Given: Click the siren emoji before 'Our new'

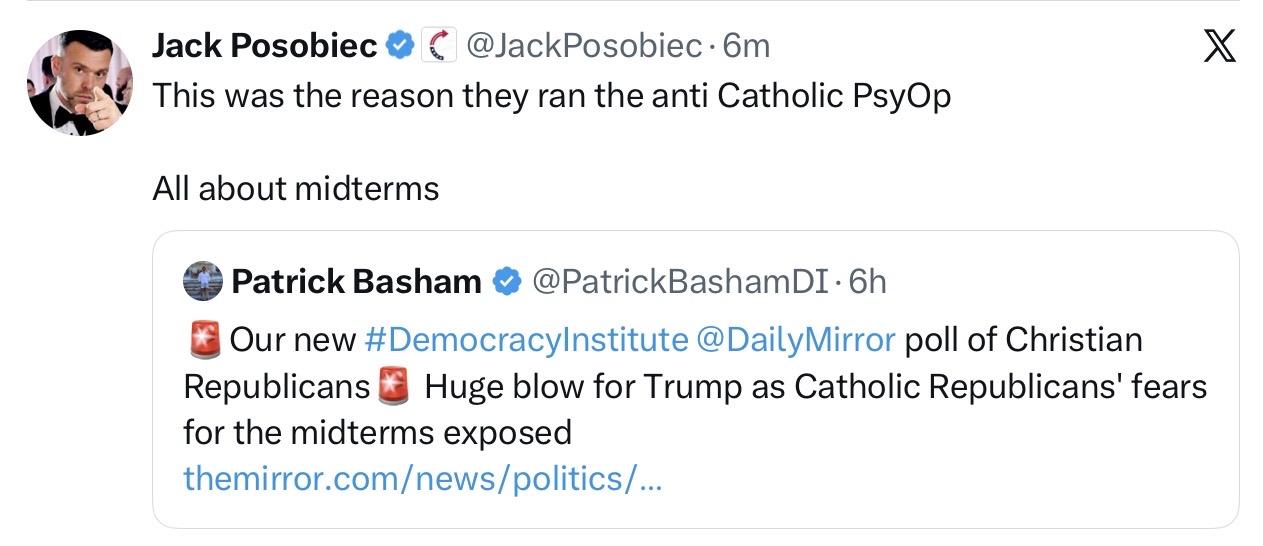Looking at the screenshot, I should [203, 340].
